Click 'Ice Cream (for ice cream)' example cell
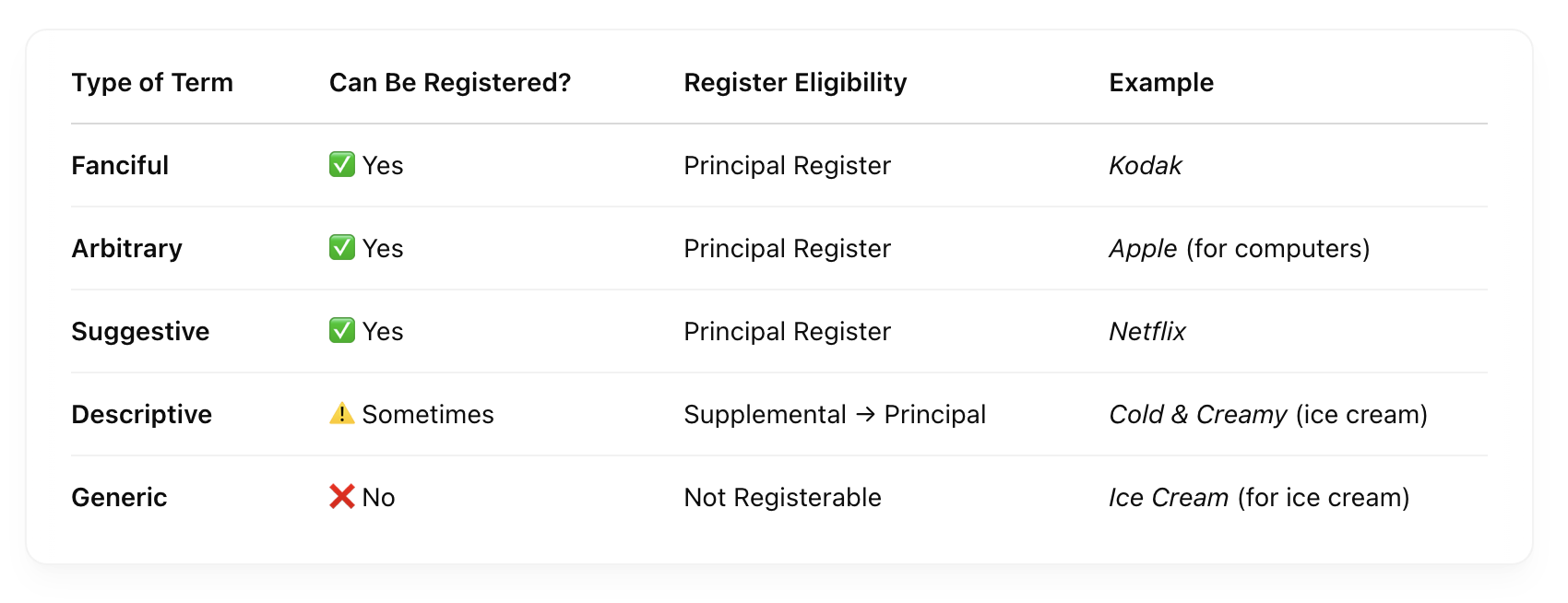Viewport: 1568px width, 603px height. [1259, 498]
